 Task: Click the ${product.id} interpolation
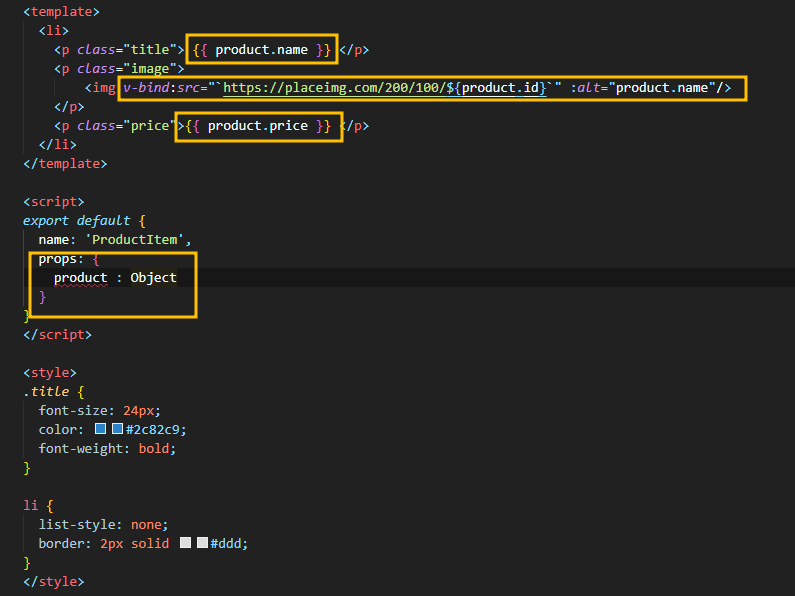pos(496,88)
